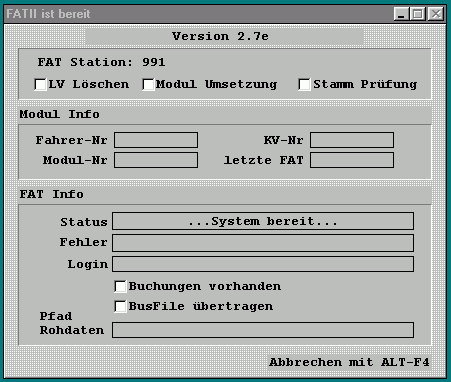451x382 pixels.
Task: Focus the KV-Nr input field
Action: (352, 140)
